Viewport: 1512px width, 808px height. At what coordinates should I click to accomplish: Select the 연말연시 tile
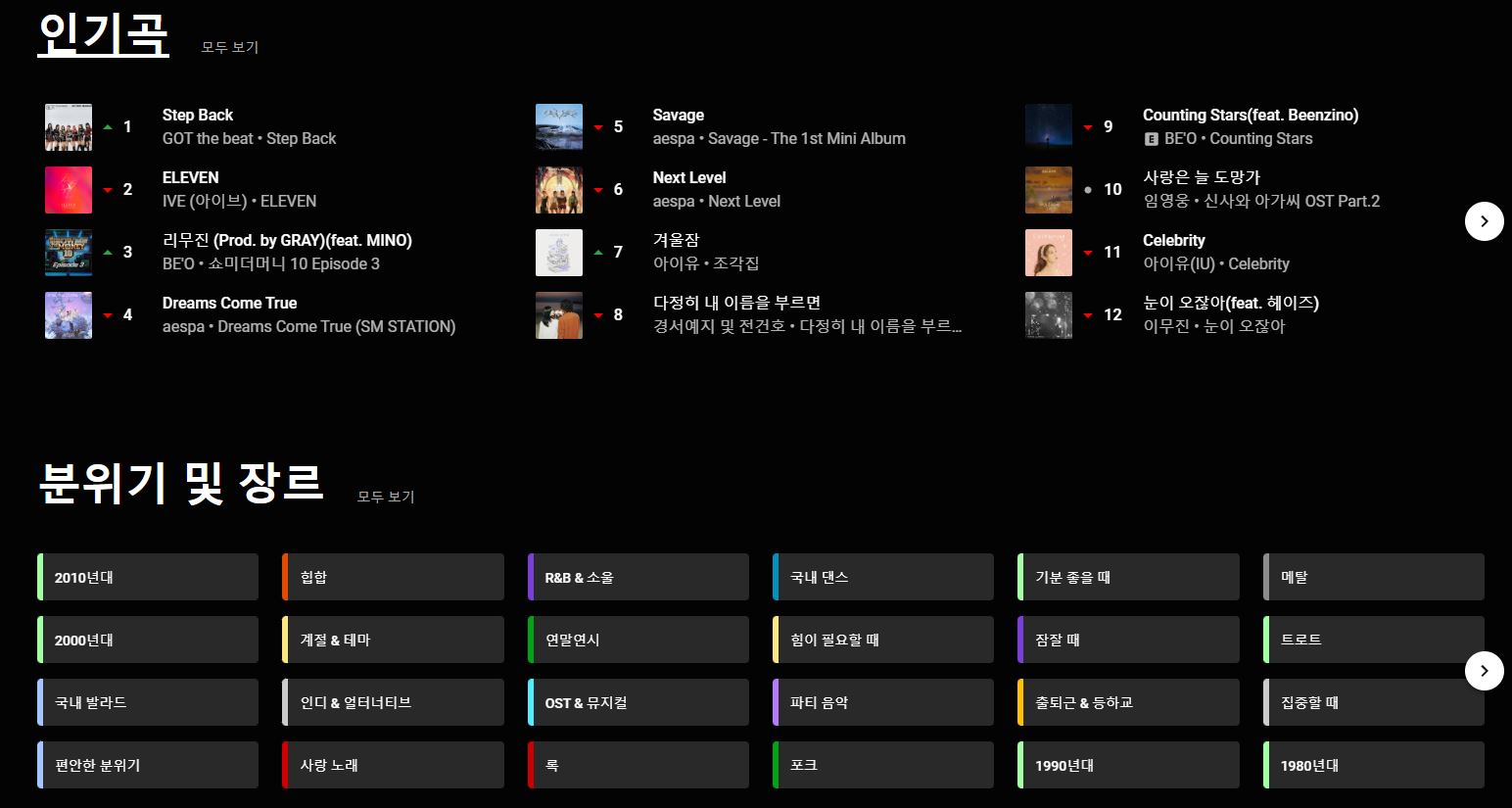click(x=638, y=640)
